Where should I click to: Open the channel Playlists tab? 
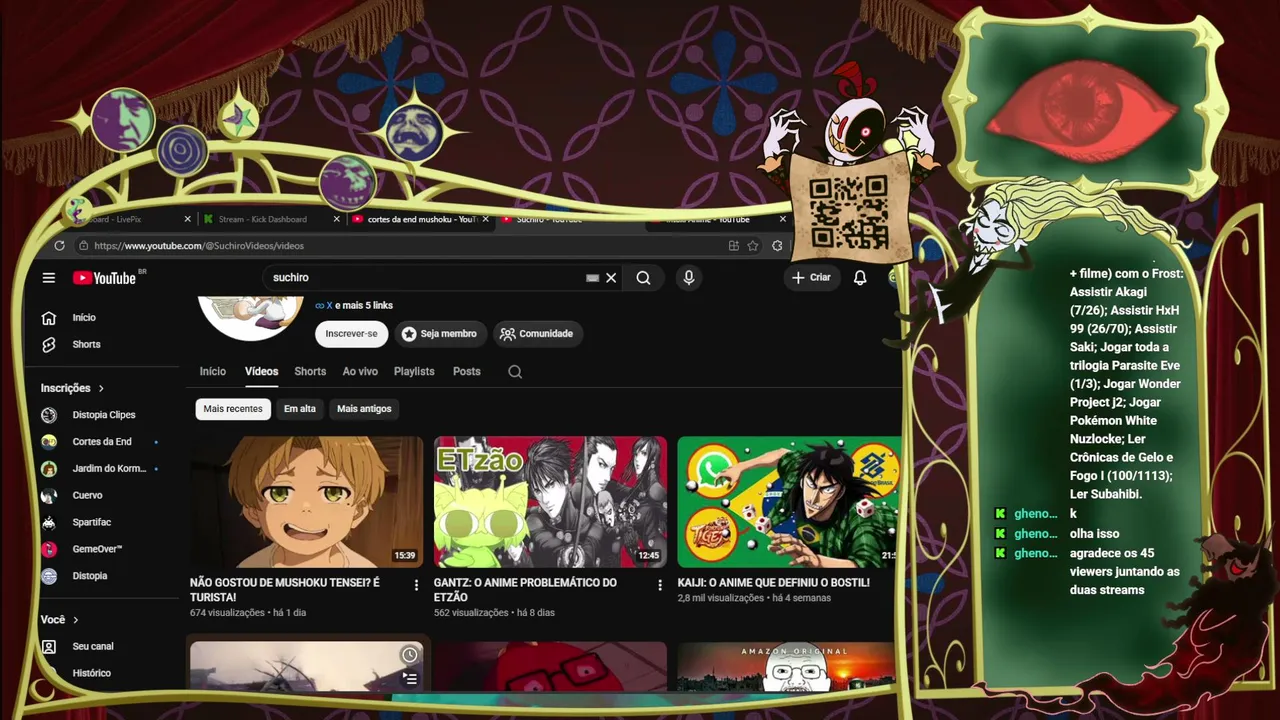tap(414, 372)
